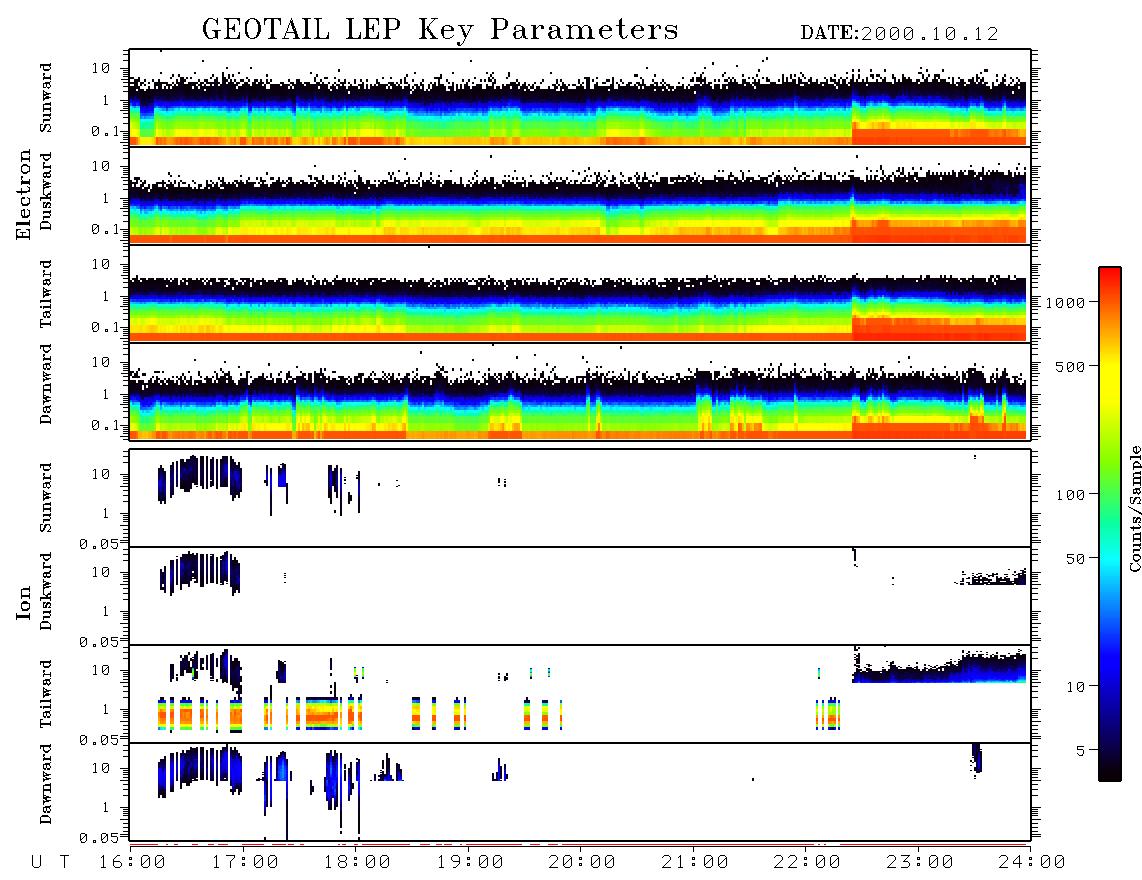Click the Electron group axis label
Screen dimensions: 1142x880
click(x=24, y=194)
